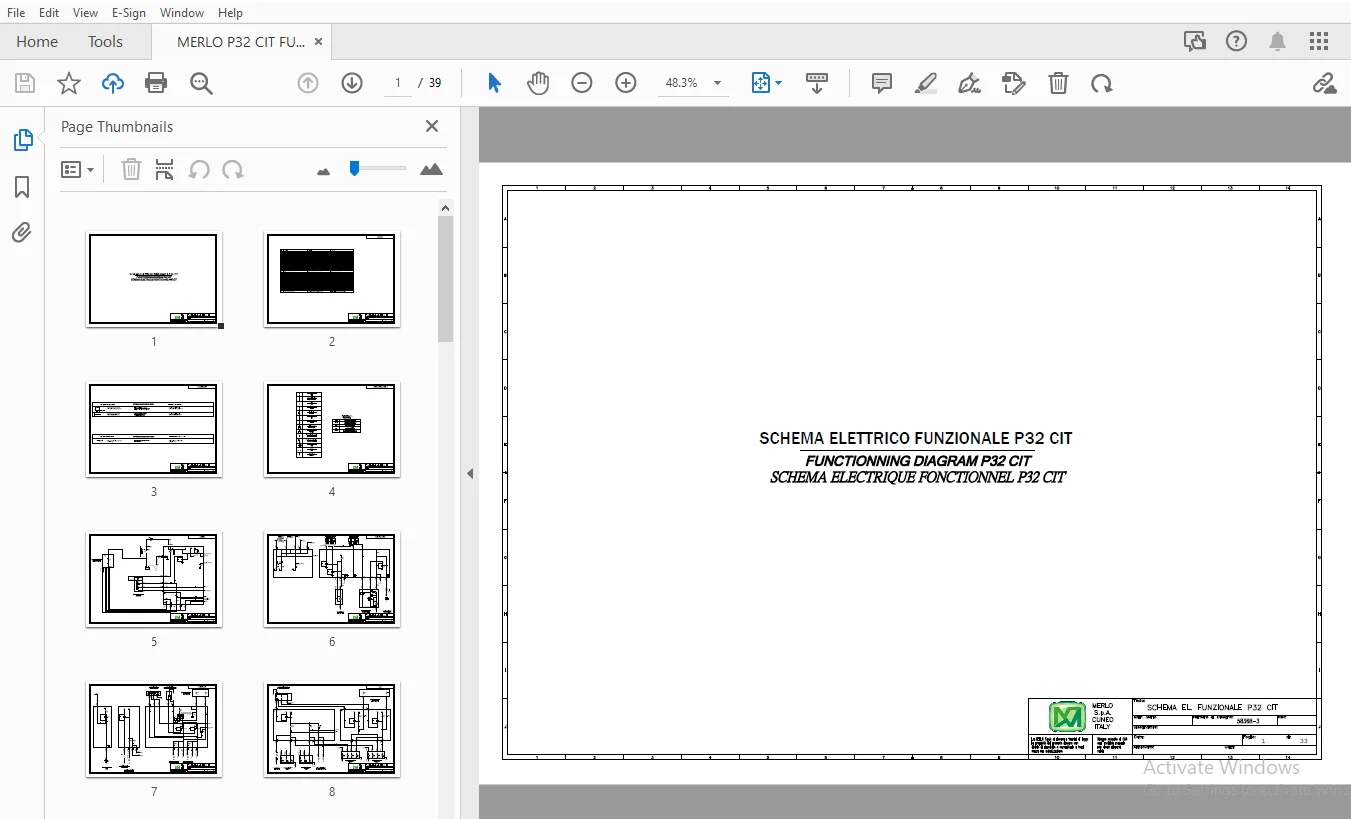Adjust the thumbnail size slider handle
1351x819 pixels.
(354, 168)
